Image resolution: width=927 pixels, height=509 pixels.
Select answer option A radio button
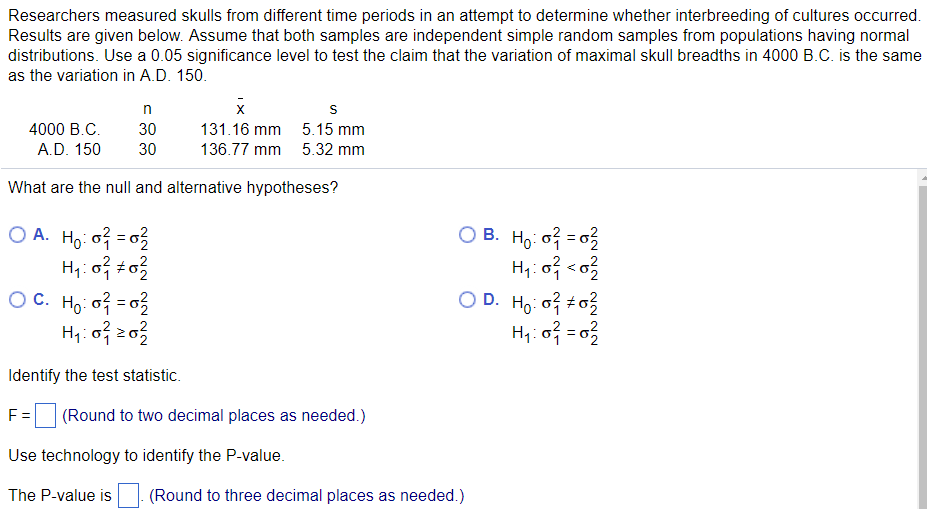click(18, 236)
